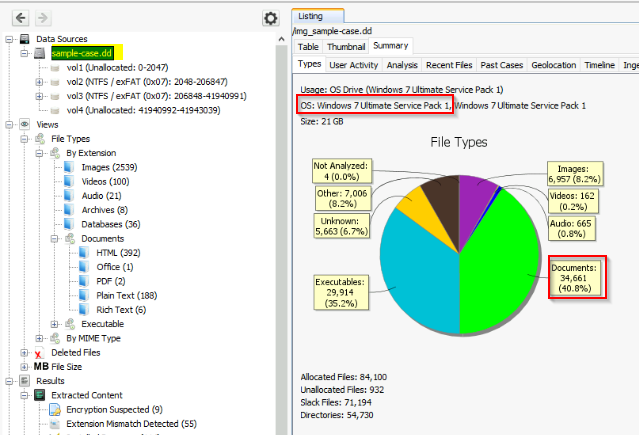Expand the Executable tree node
Image resolution: width=639 pixels, height=435 pixels.
[x=54, y=324]
